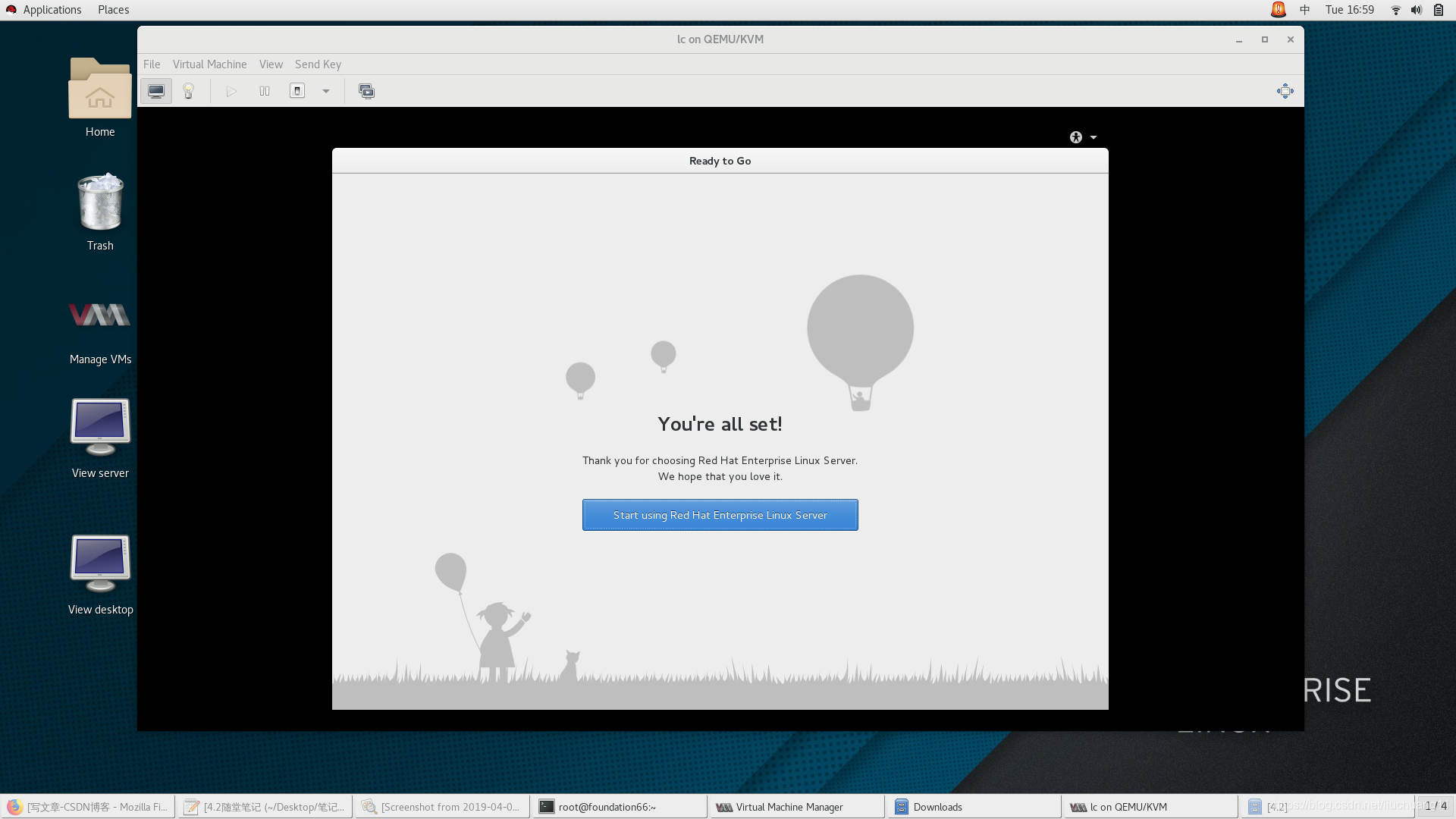Switch to lc on QEMU/KVM taskbar entry
Screen dimensions: 1456x819
tap(1153, 807)
